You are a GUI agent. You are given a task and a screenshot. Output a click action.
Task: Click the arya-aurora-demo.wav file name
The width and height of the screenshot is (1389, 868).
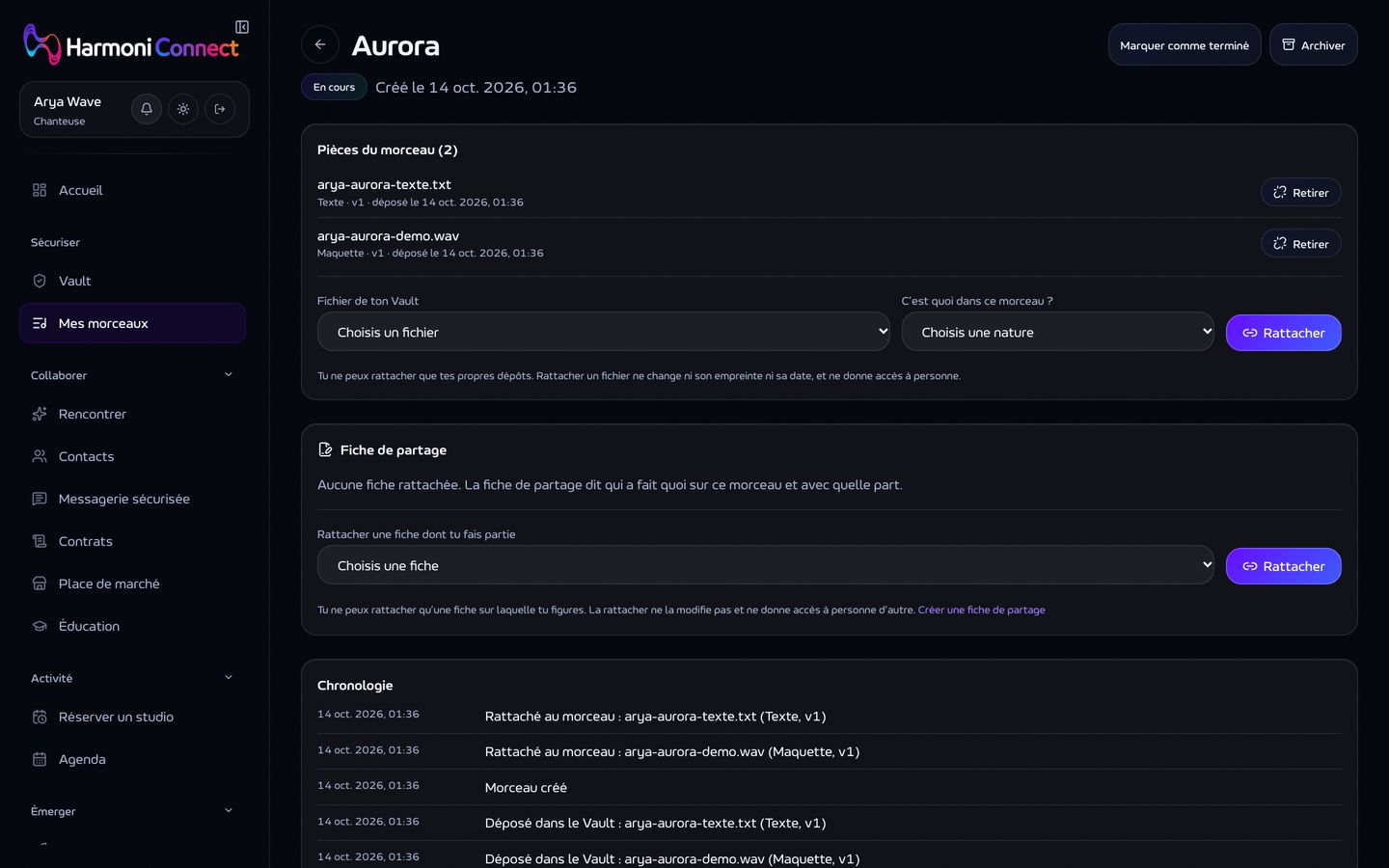pyautogui.click(x=388, y=235)
